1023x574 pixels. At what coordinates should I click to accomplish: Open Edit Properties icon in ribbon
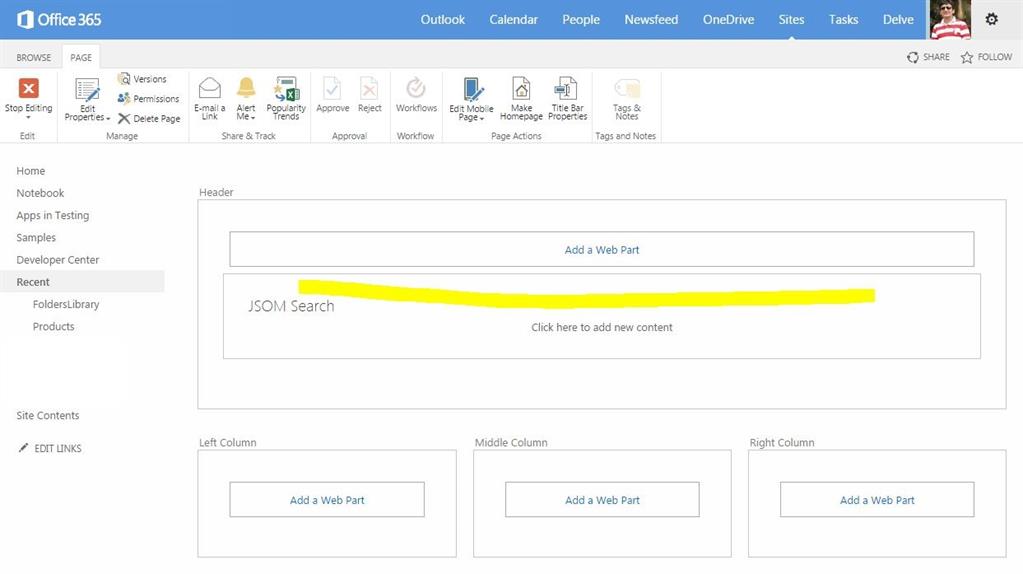click(87, 89)
